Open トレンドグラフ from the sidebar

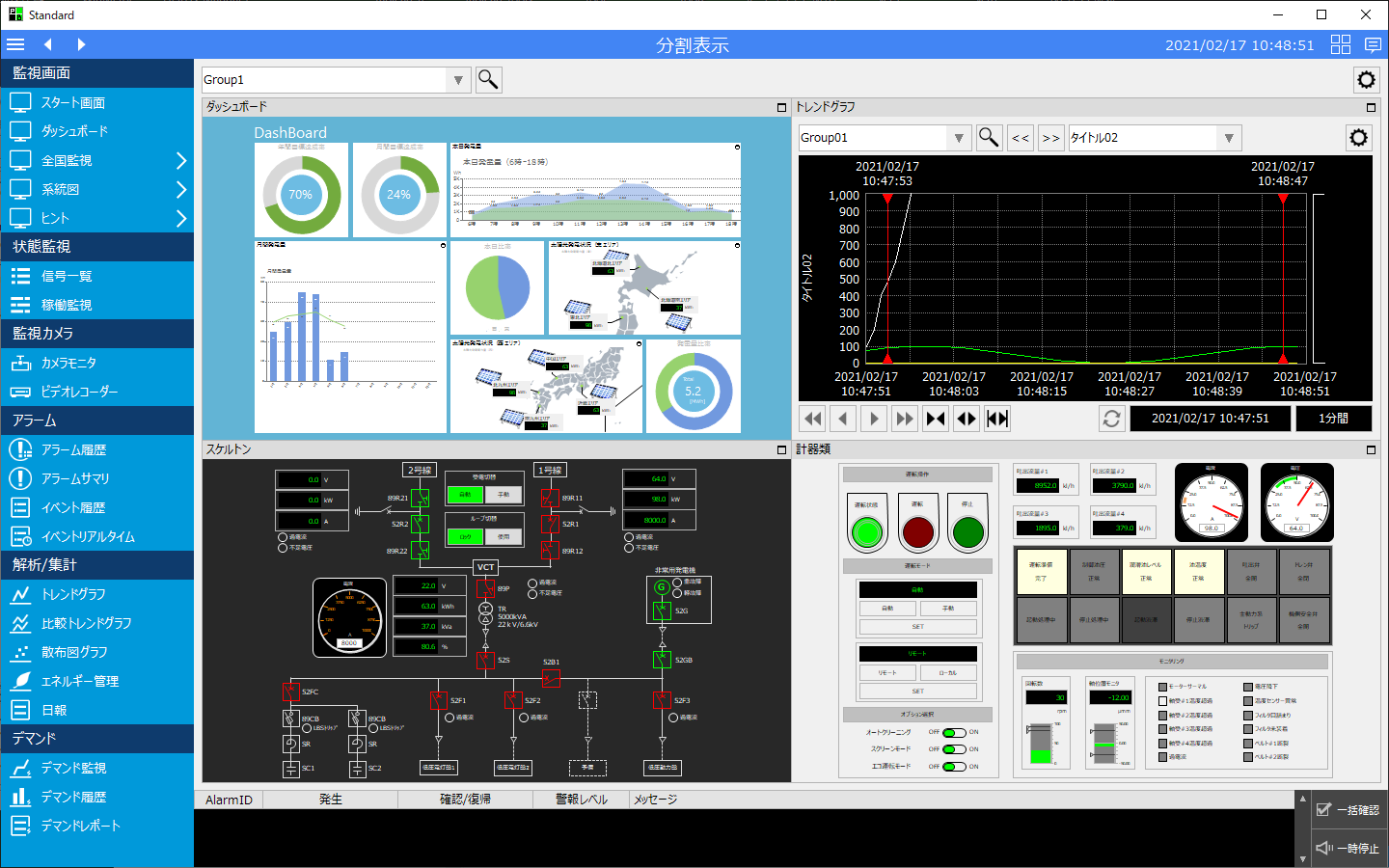tap(73, 594)
